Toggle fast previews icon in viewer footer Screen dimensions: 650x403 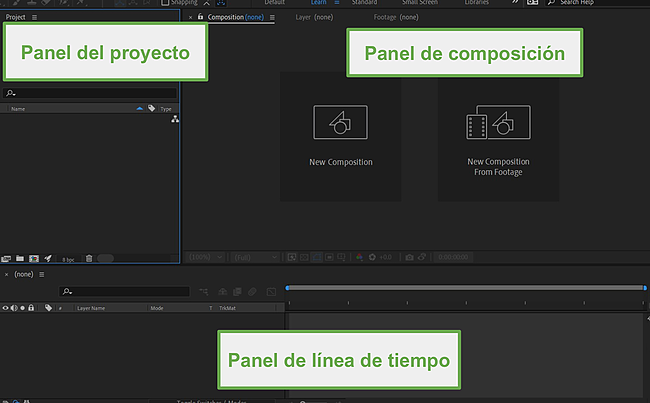point(292,257)
